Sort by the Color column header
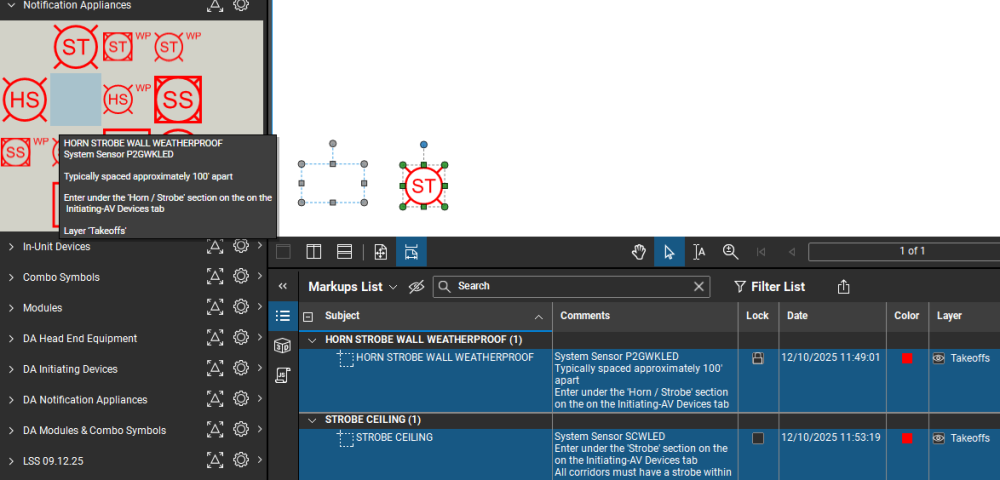 point(907,316)
